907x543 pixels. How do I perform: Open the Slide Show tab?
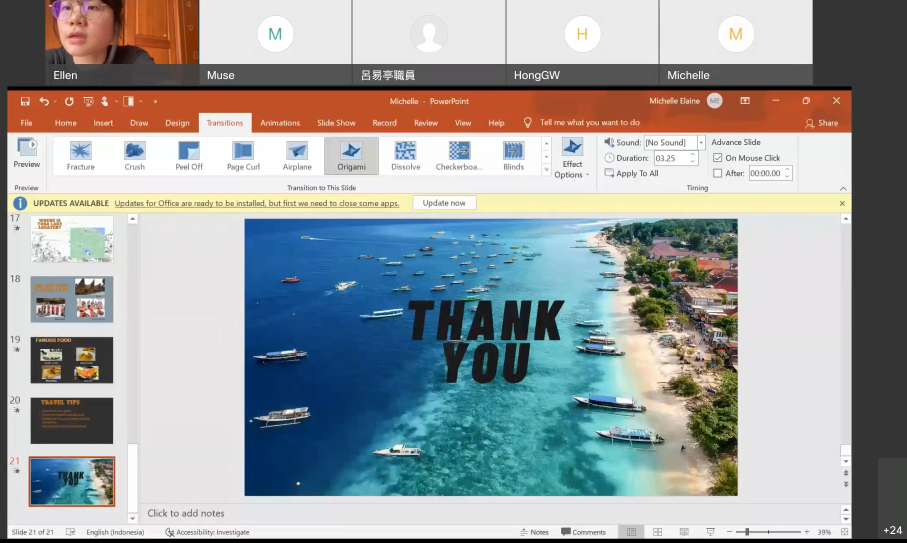coord(336,123)
